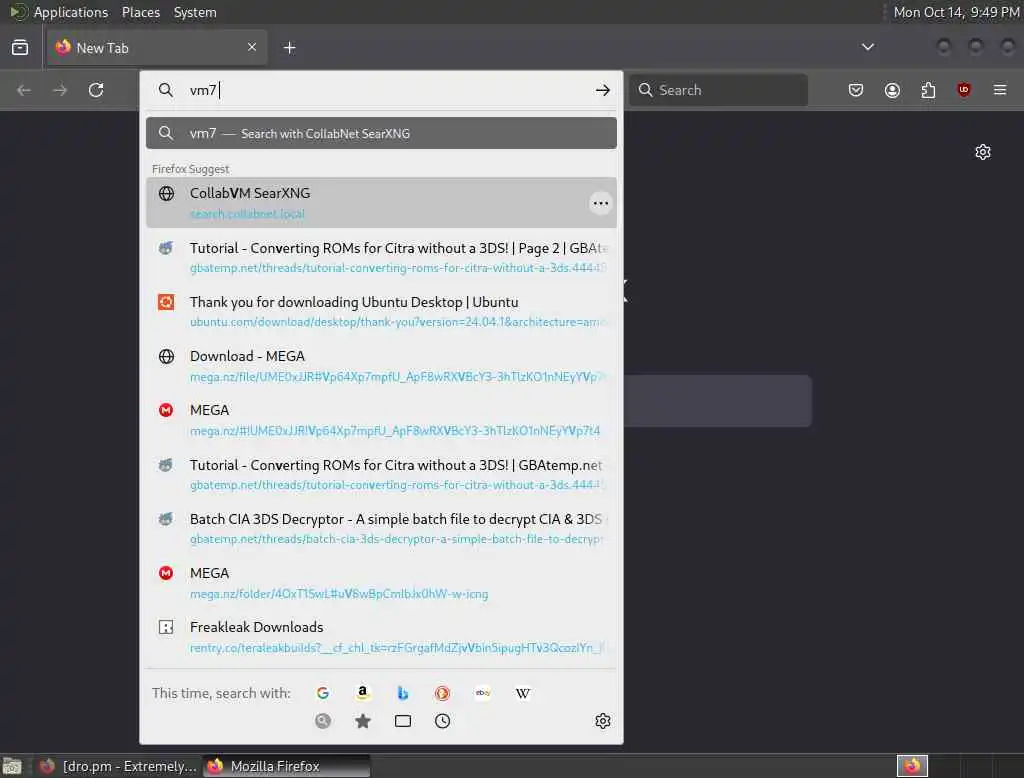1024x778 pixels.
Task: Open the Firefox account menu
Action: click(892, 90)
